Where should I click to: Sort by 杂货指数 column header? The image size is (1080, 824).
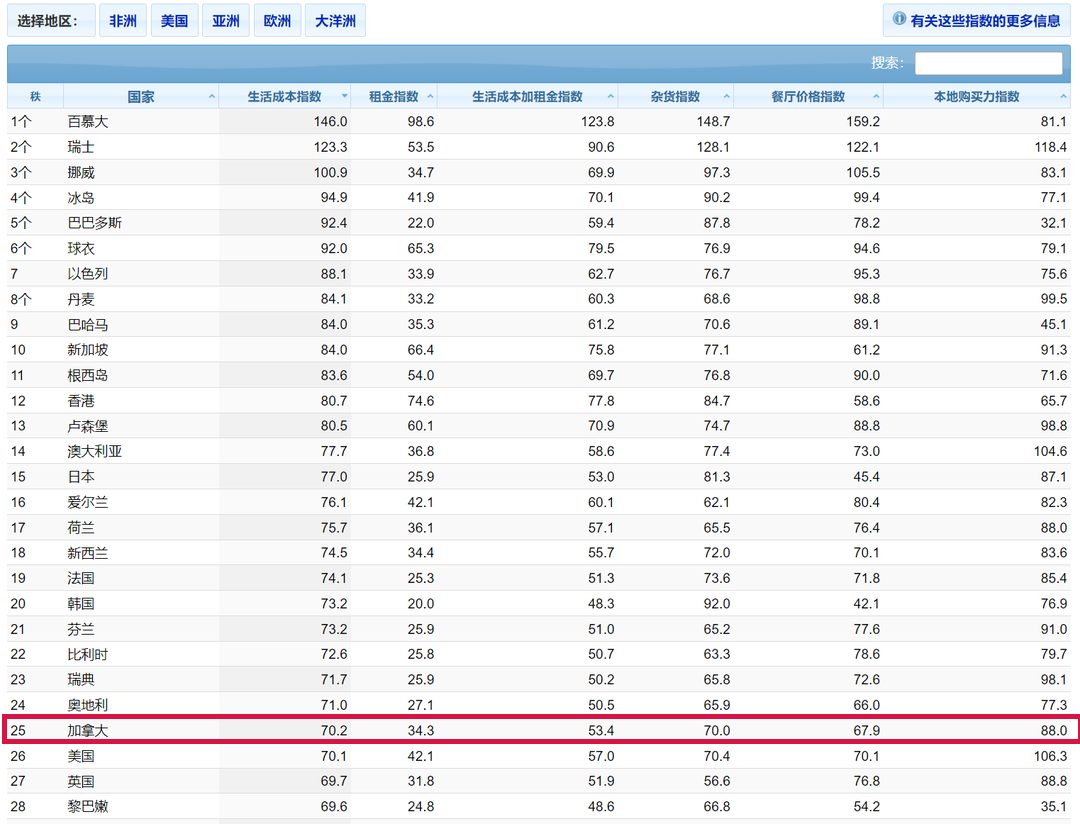pos(675,96)
